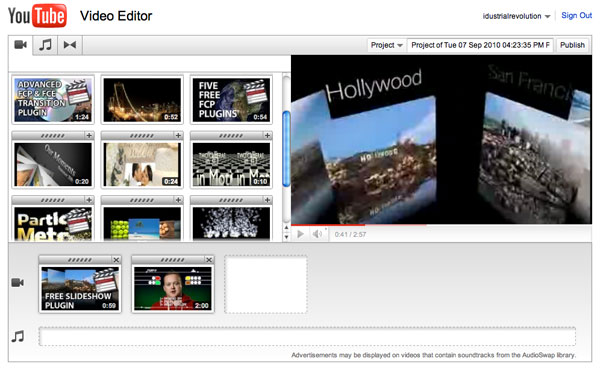
Task: Play the preview video
Action: coord(300,234)
